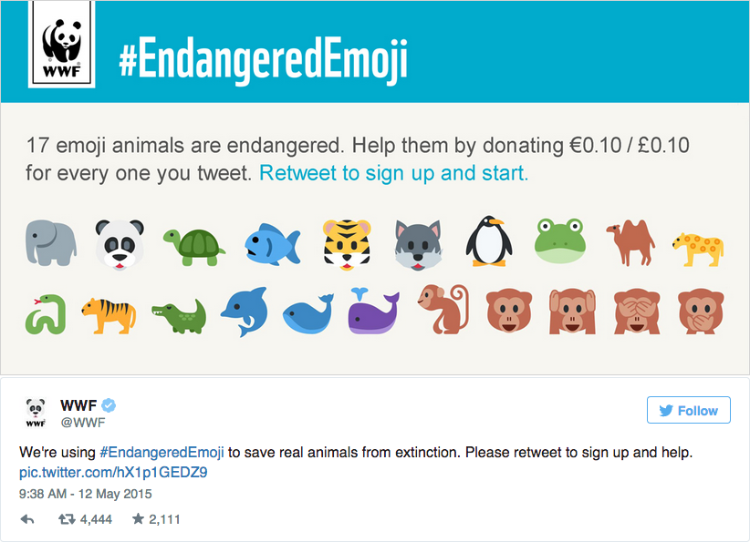The height and width of the screenshot is (542, 750).
Task: Click the WWF avatar thumbnail in tweet
Action: point(35,413)
